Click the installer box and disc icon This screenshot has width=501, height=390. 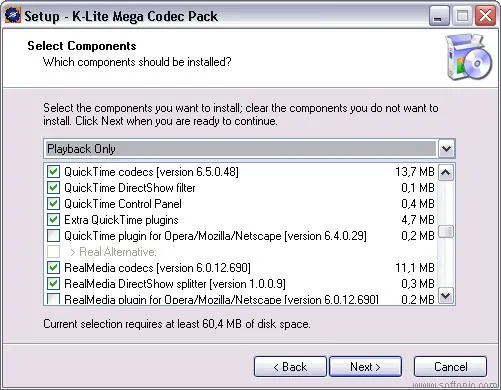coord(469,57)
